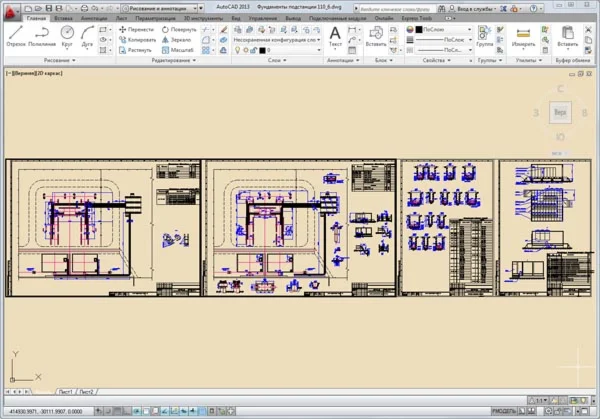Select the Дуга (Arc) tool
Screen dimensions: 600x419
pos(89,35)
